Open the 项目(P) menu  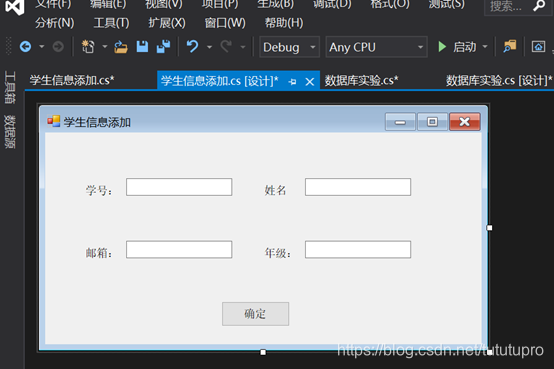[220, 4]
